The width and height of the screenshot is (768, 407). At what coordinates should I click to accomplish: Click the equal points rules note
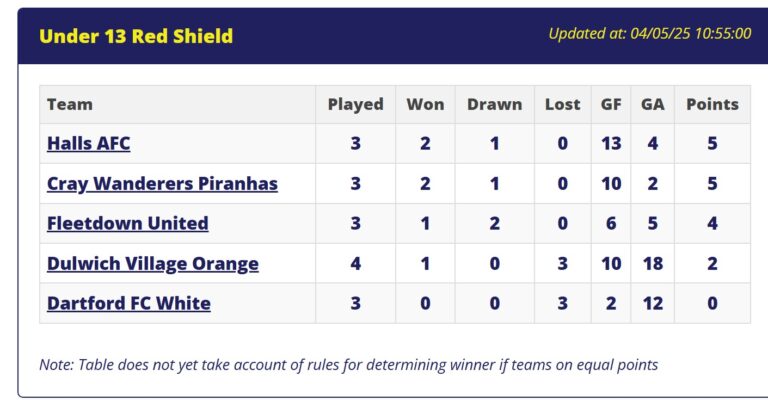[x=349, y=365]
